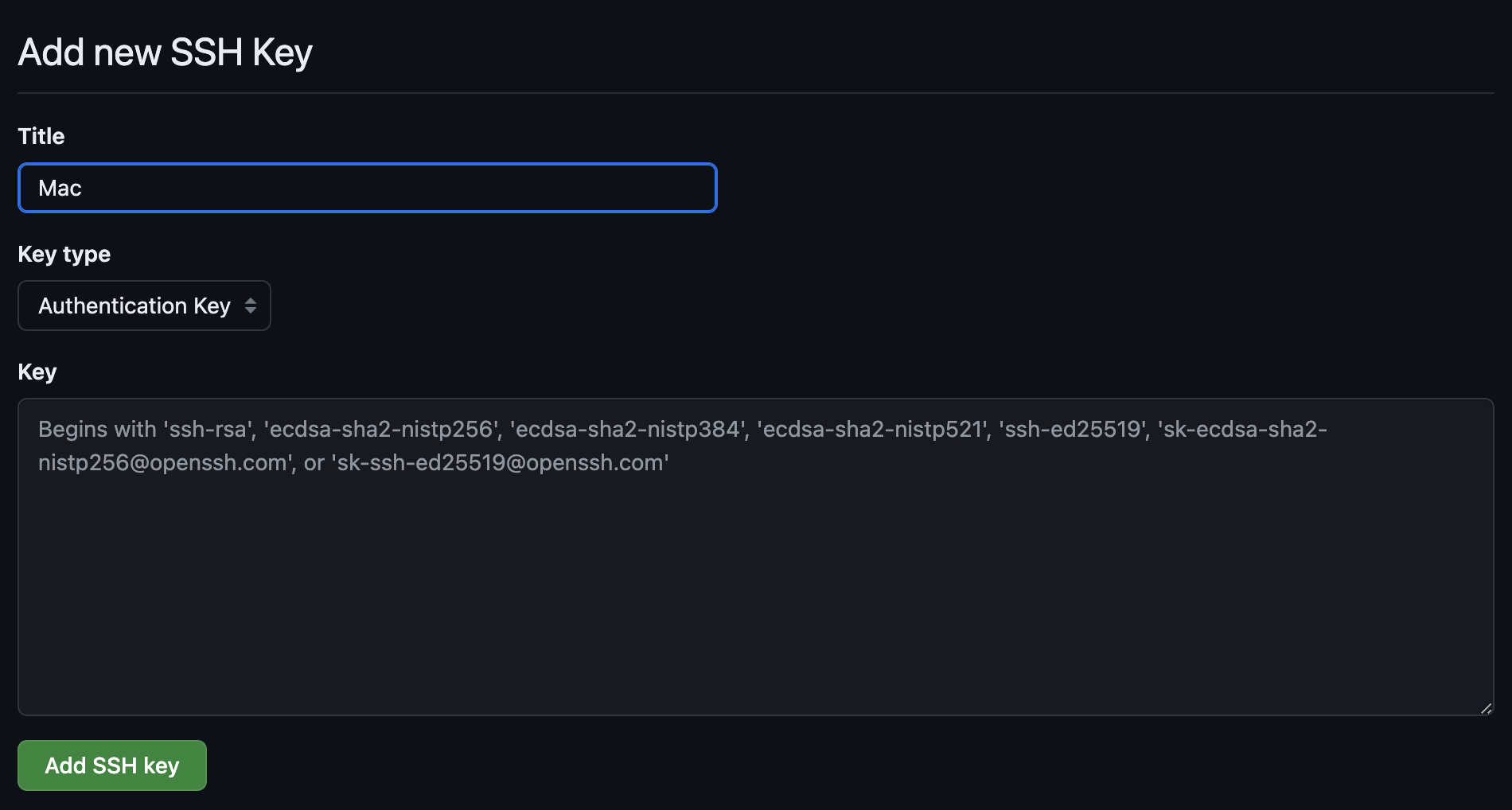Click the resize handle of Key textarea

(1486, 708)
